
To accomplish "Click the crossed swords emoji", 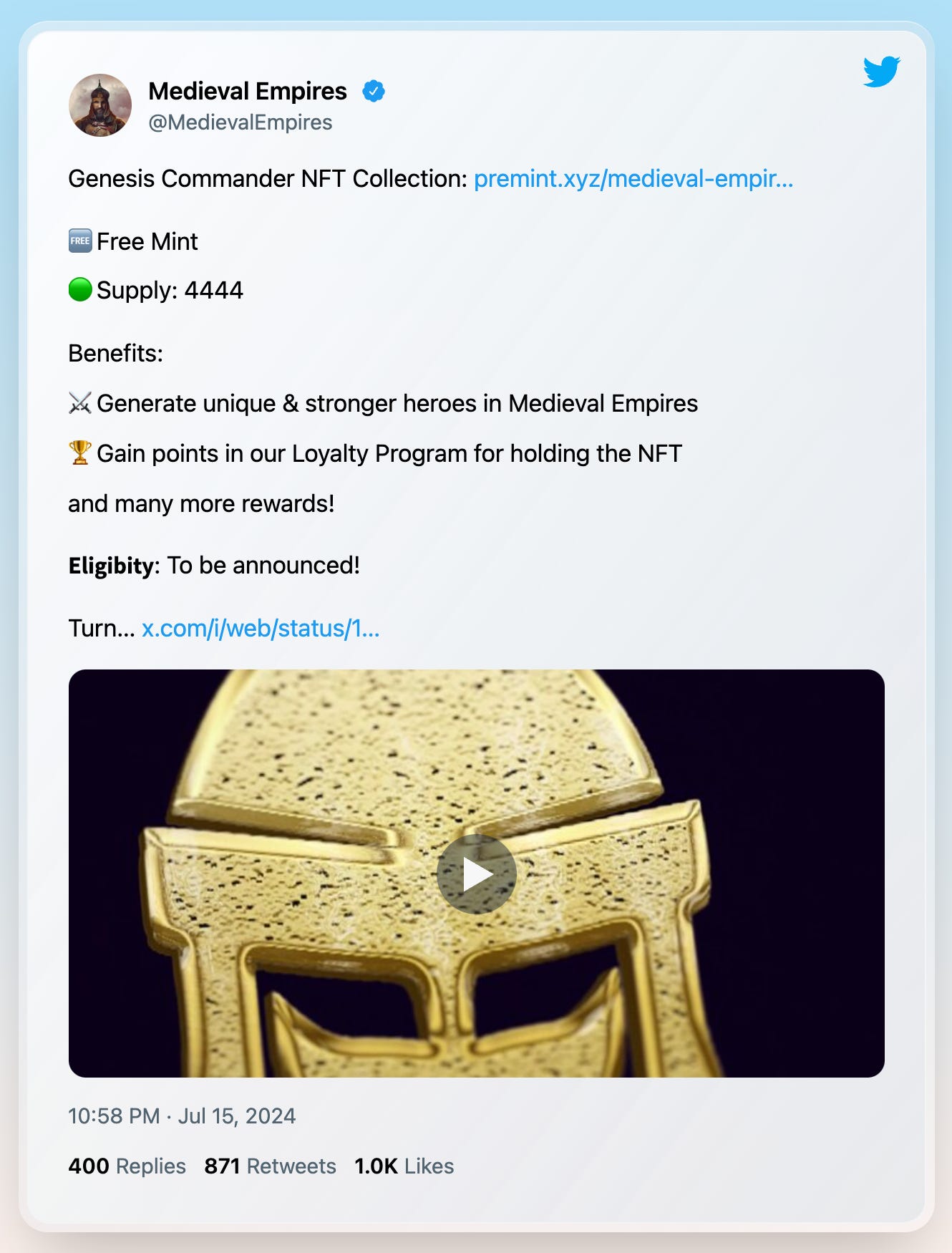I will pyautogui.click(x=80, y=403).
